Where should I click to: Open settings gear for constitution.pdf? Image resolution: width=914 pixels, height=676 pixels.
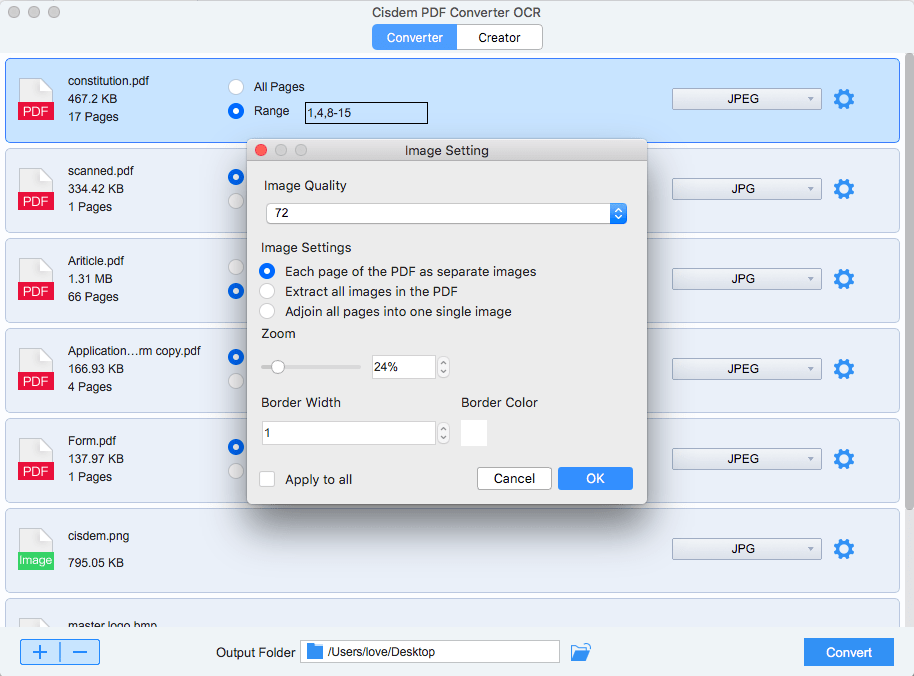point(843,99)
